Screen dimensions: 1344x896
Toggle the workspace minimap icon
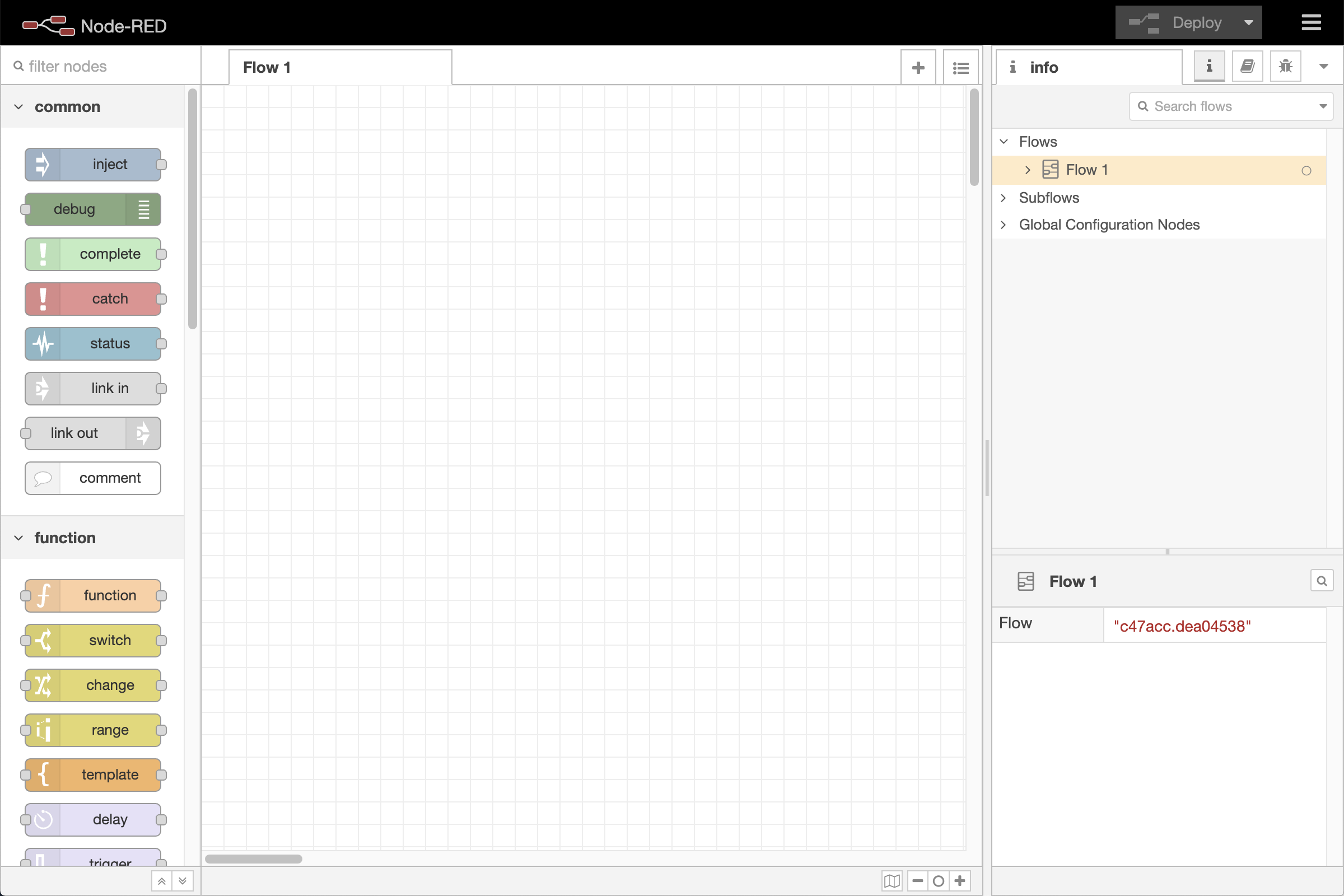click(891, 880)
